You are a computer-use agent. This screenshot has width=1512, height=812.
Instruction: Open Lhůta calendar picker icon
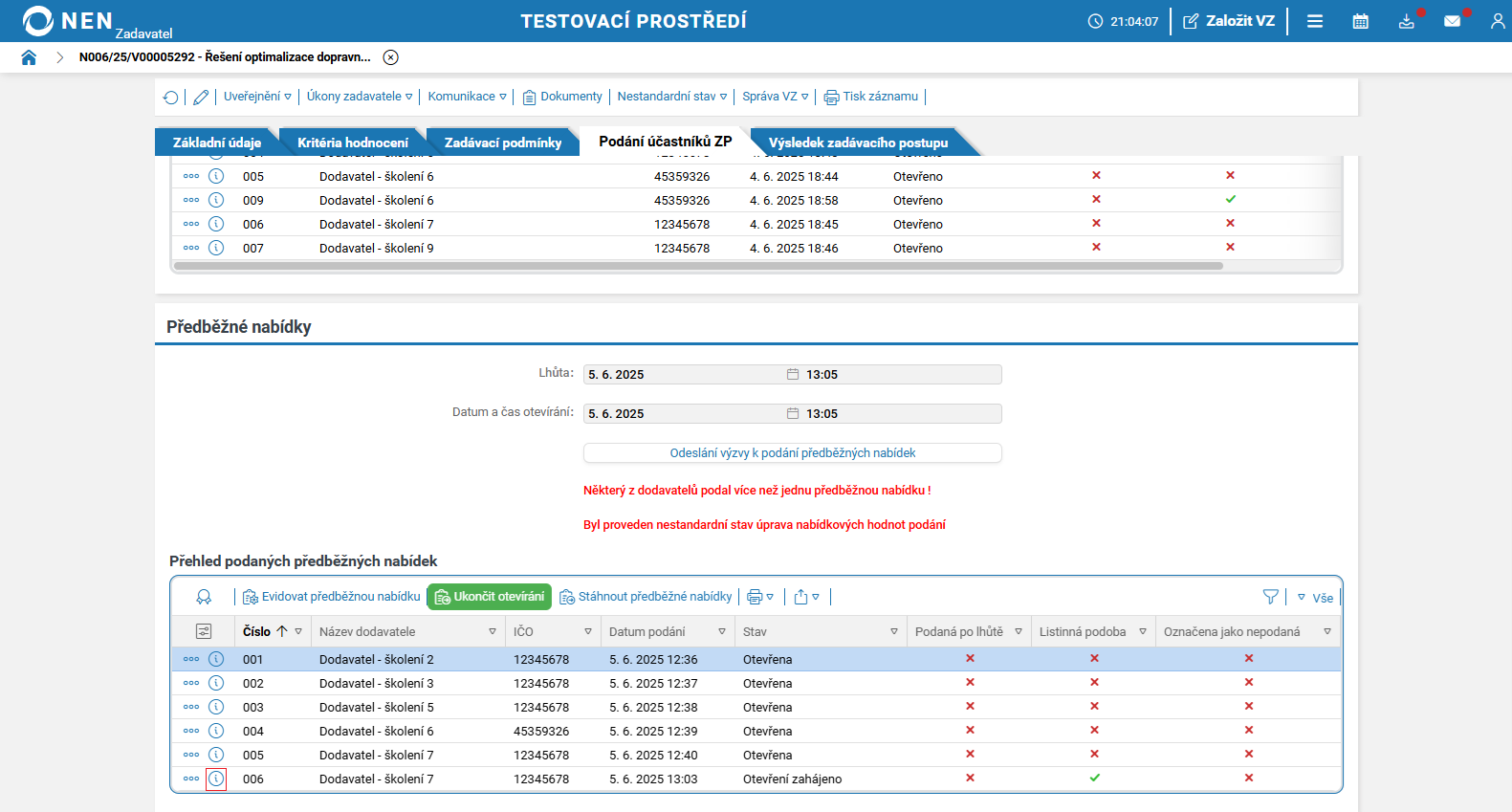pos(793,374)
